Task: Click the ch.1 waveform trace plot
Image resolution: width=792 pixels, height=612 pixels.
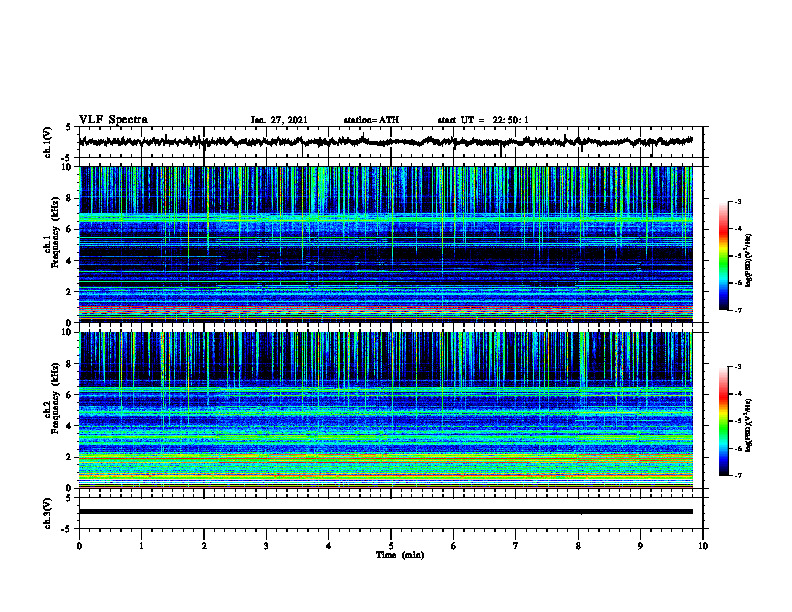Action: click(385, 141)
